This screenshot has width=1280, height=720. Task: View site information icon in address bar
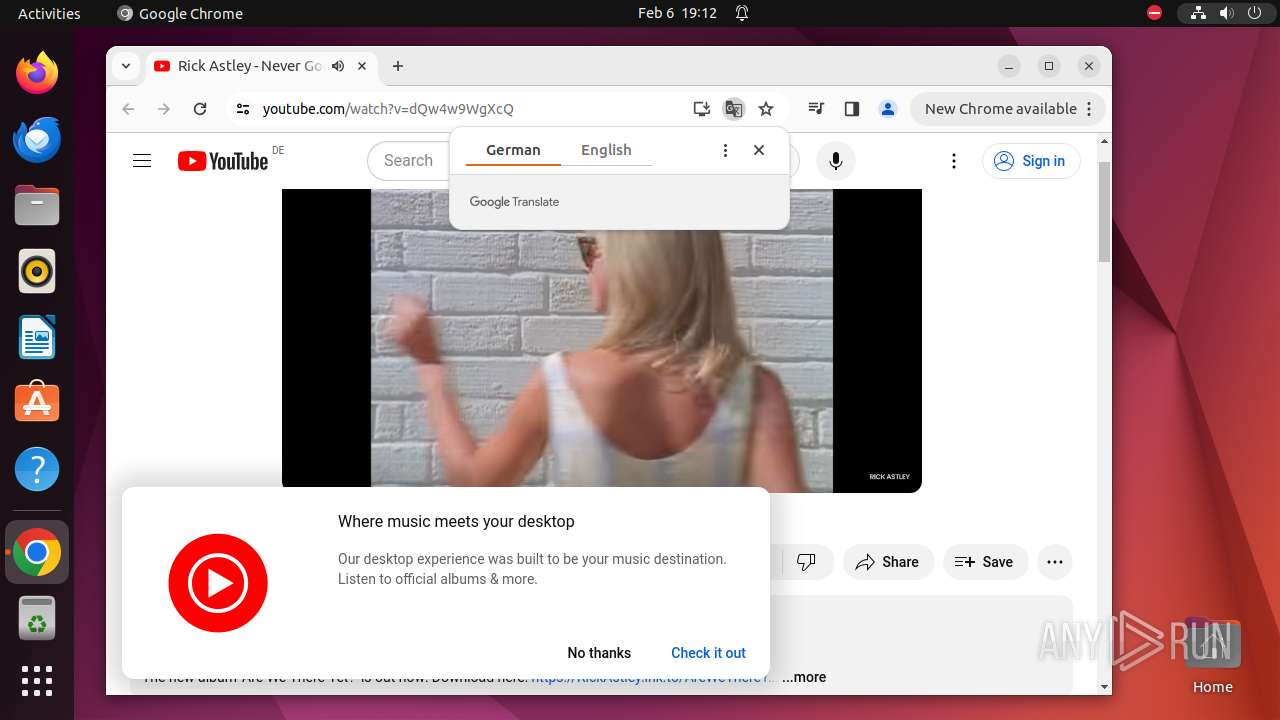[x=242, y=109]
